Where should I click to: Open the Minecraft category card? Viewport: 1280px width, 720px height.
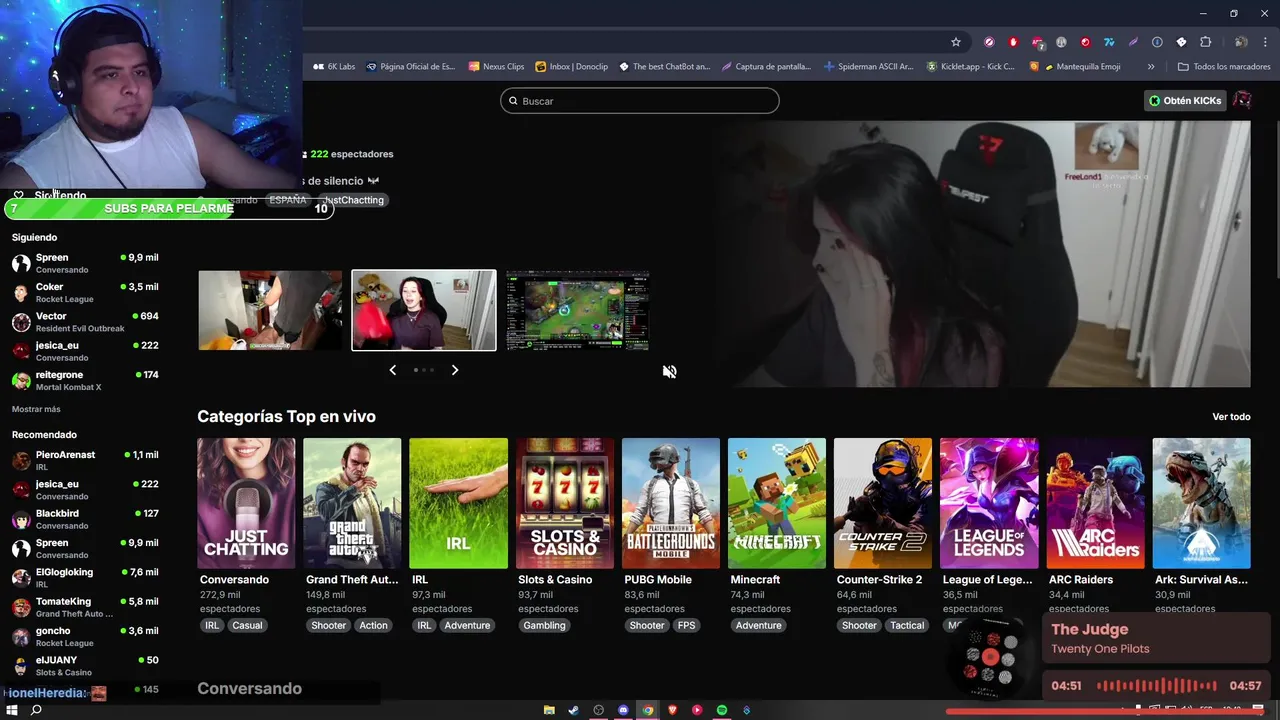(777, 503)
